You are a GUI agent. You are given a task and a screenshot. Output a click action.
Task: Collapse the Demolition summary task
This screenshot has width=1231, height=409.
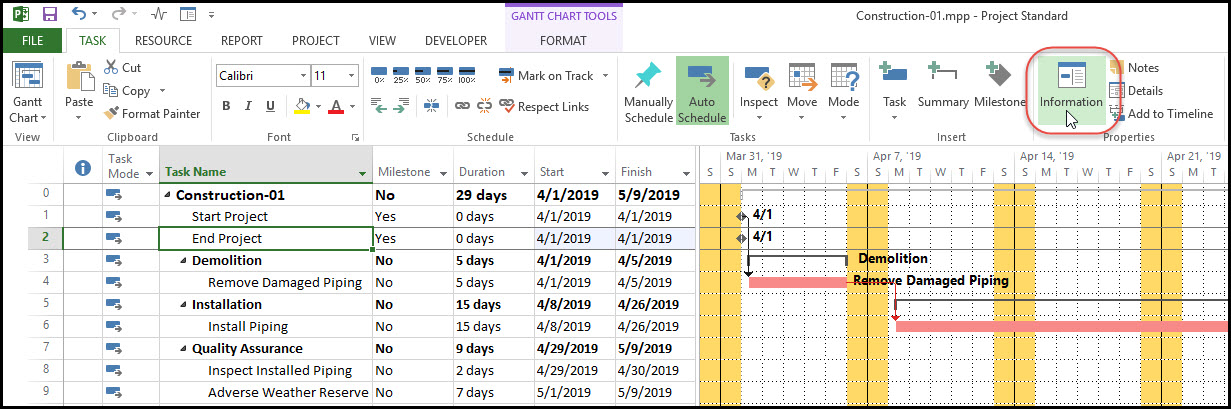(x=183, y=261)
